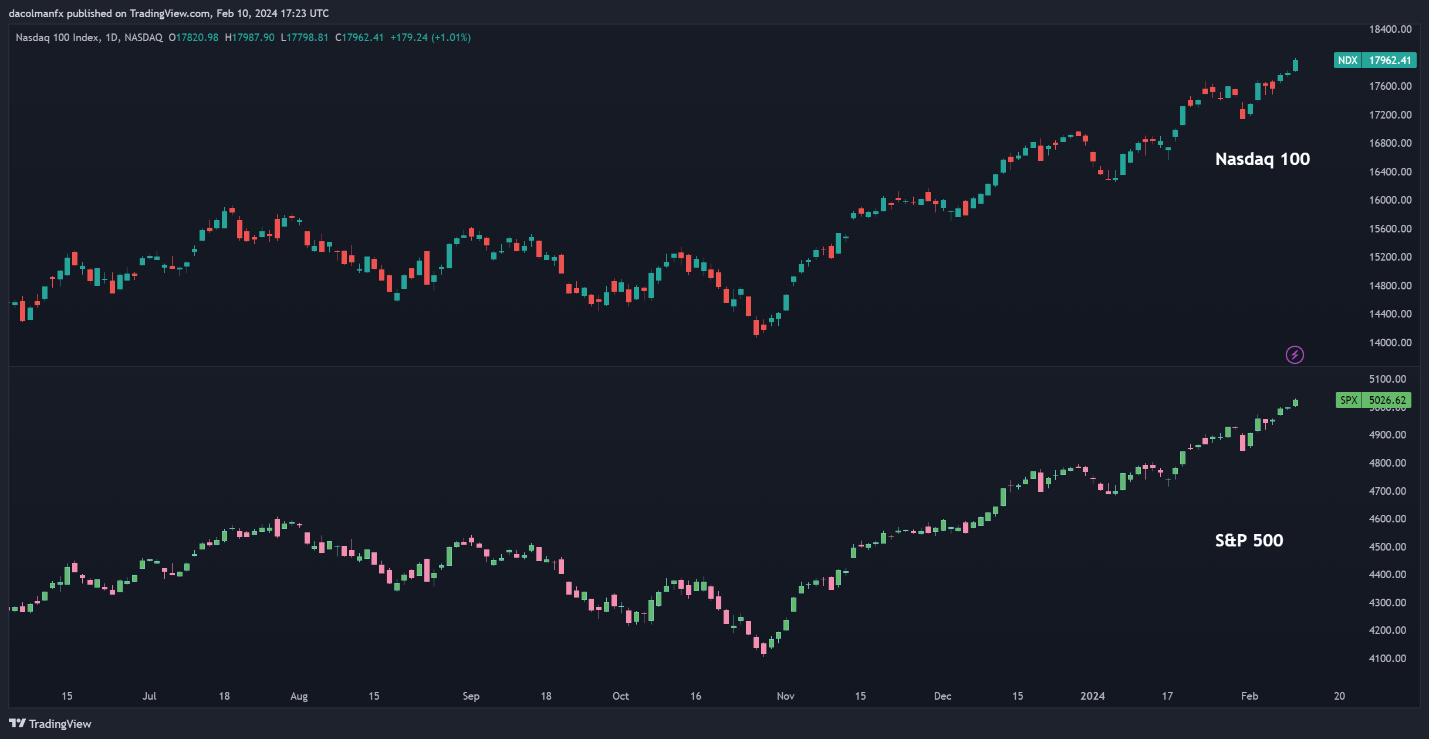Click the Sep label on time axis
Viewport: 1429px width, 739px height.
coord(471,695)
